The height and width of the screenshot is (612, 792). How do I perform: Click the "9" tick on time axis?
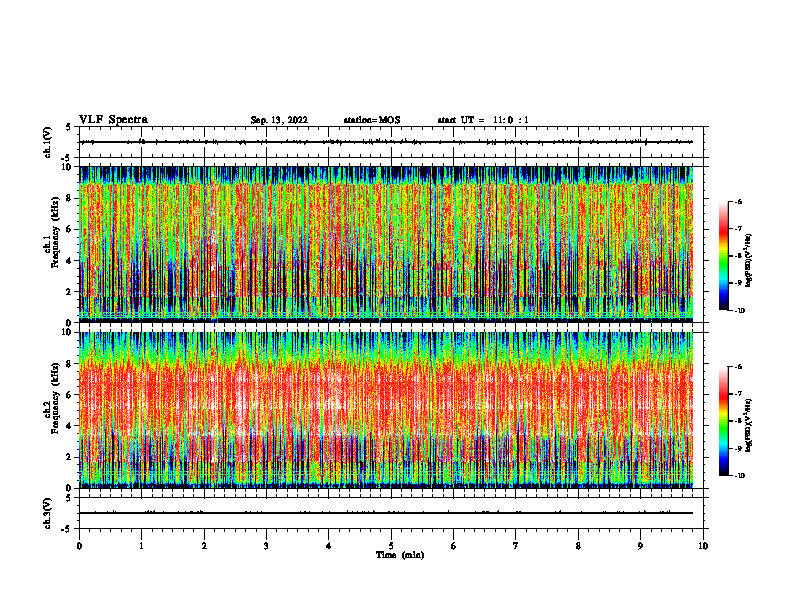(640, 546)
